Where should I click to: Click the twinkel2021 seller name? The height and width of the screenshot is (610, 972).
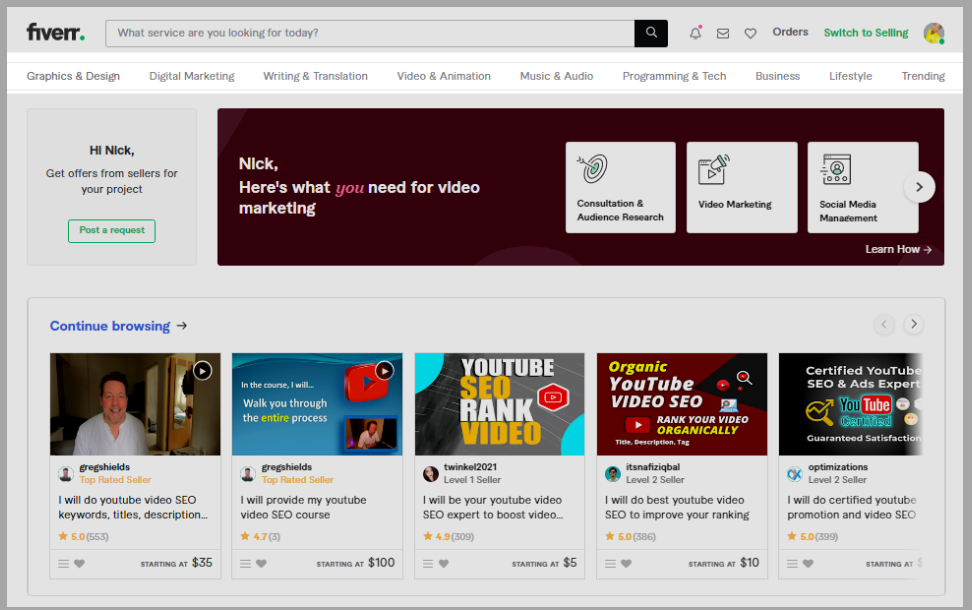[470, 467]
